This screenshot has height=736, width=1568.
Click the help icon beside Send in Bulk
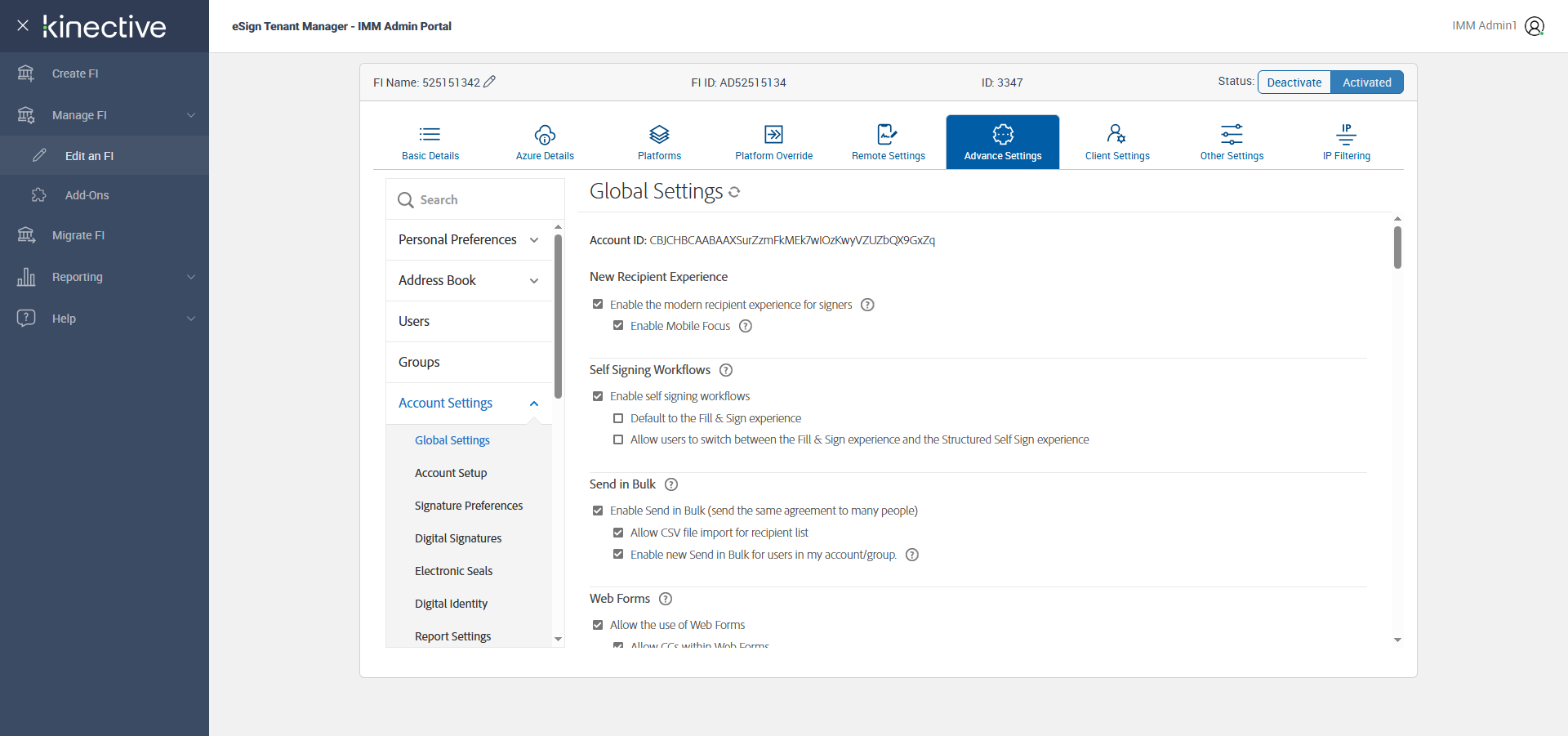[x=671, y=484]
